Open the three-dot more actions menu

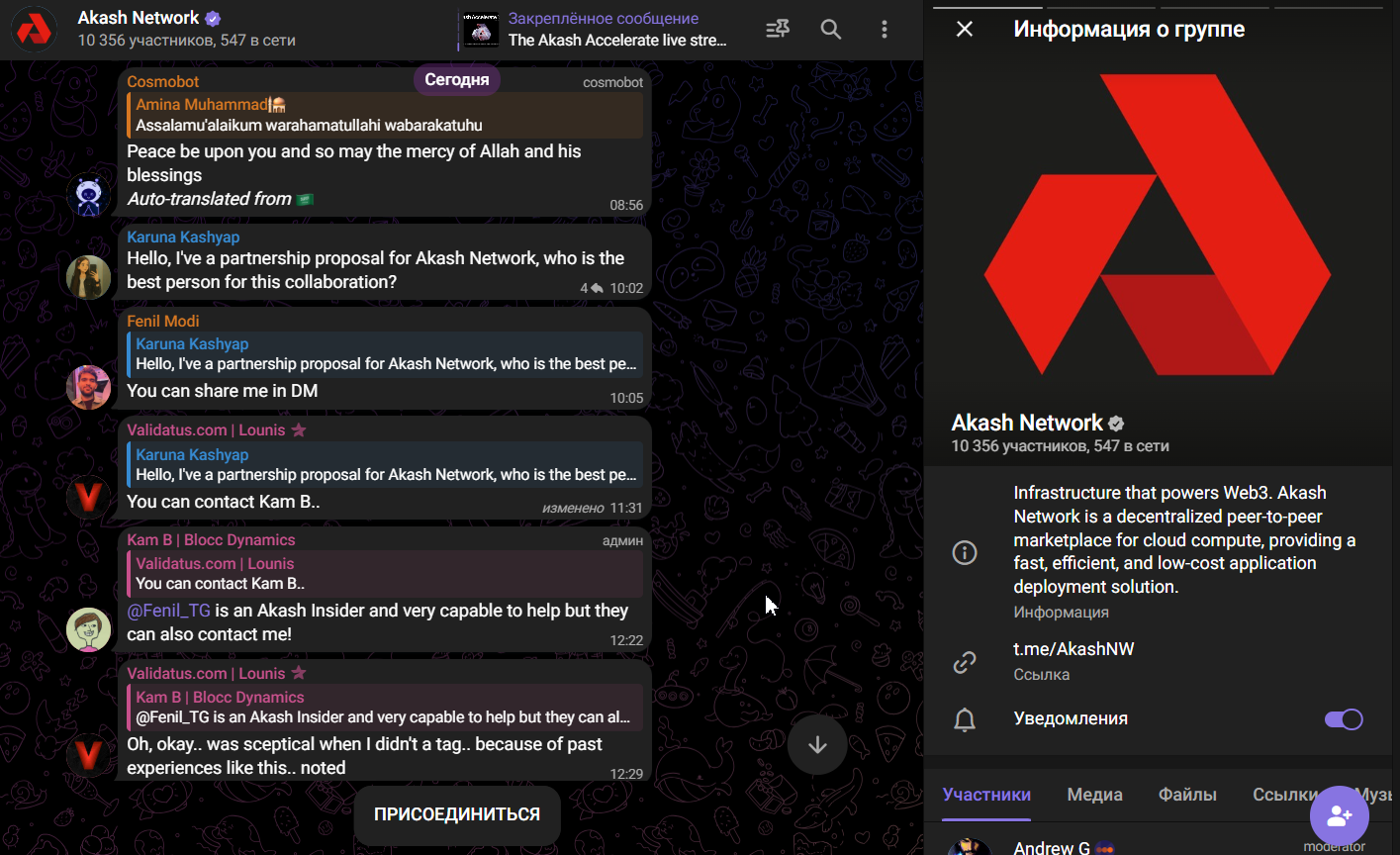pyautogui.click(x=885, y=30)
